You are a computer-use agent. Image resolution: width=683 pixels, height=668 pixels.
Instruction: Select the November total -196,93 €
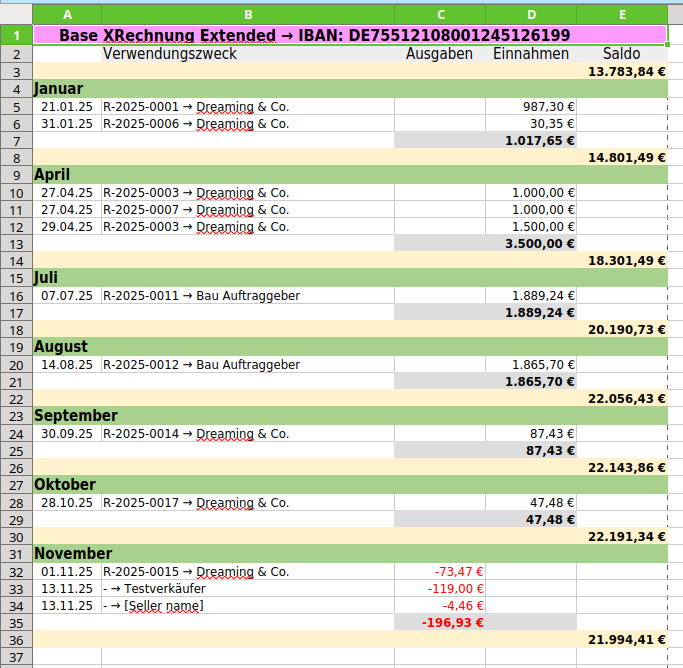click(x=439, y=623)
